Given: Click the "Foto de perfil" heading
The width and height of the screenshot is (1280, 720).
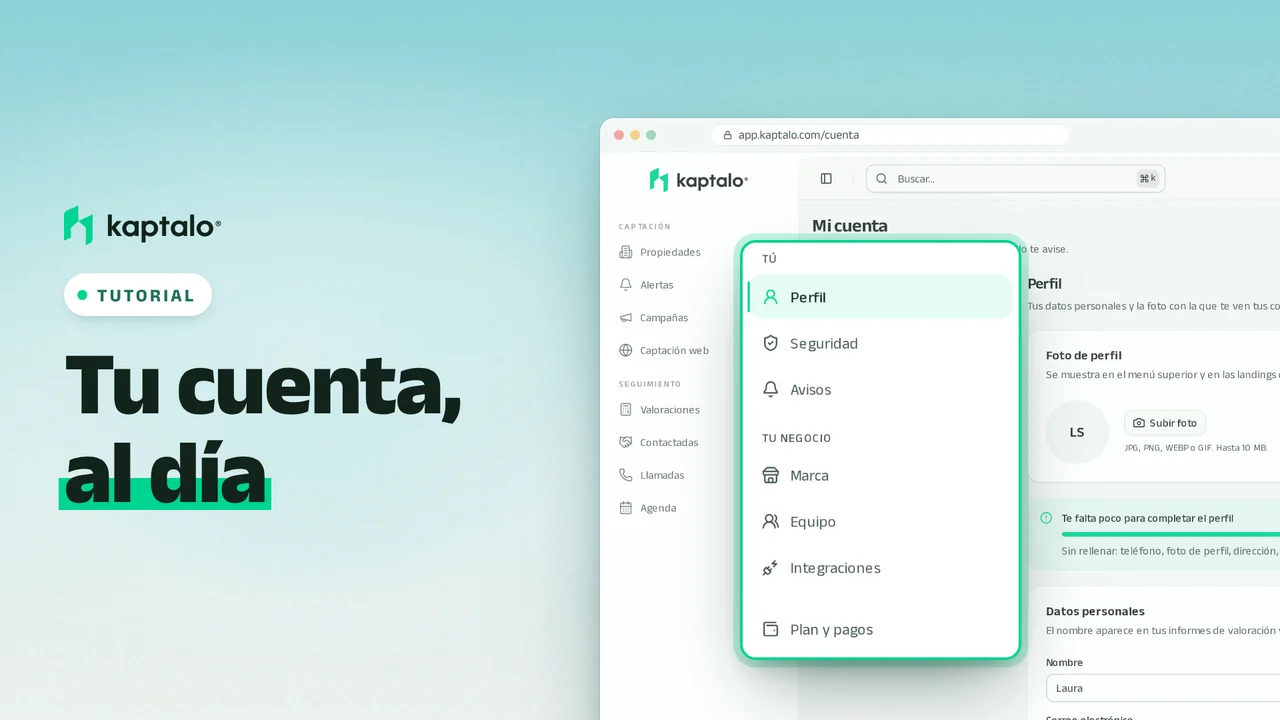Looking at the screenshot, I should pyautogui.click(x=1084, y=355).
